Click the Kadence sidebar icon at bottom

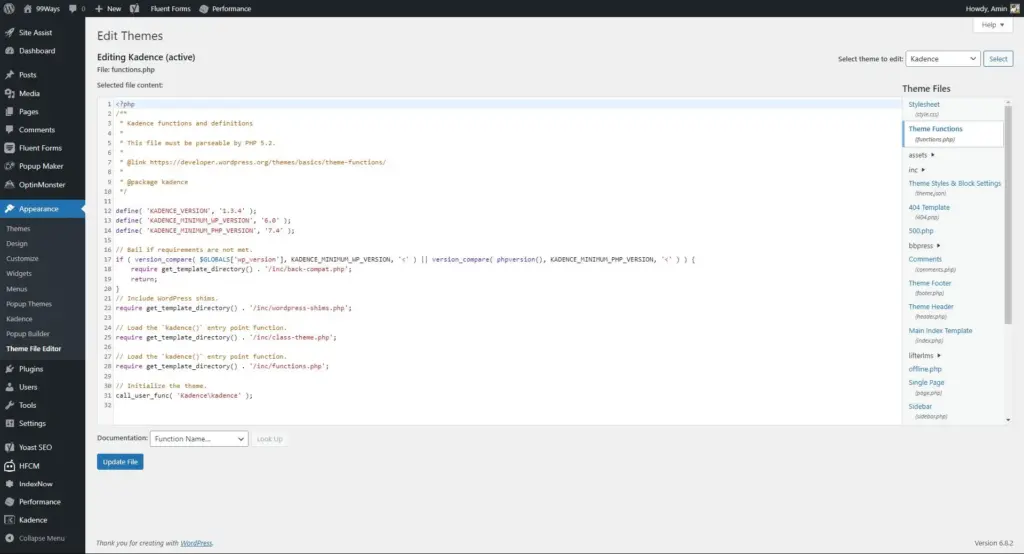(10, 520)
